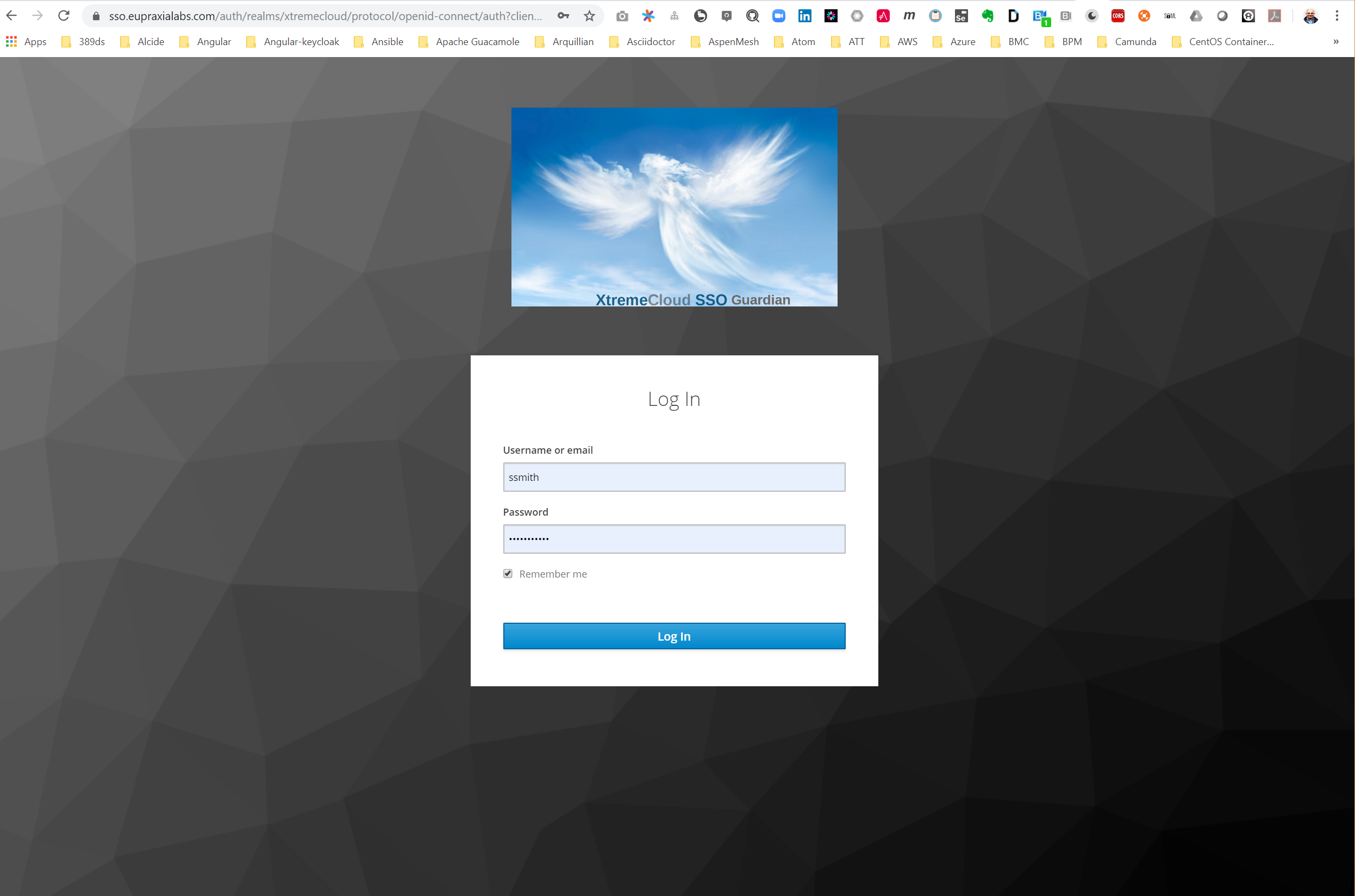Open the Evernote elephant extension
Image resolution: width=1355 pixels, height=896 pixels.
[988, 16]
